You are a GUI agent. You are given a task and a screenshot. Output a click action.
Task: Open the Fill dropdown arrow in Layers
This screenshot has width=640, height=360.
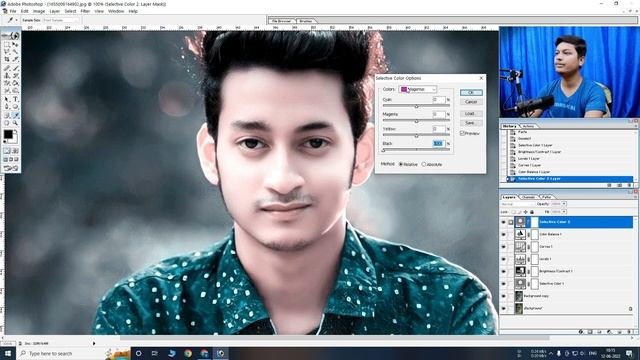564,212
